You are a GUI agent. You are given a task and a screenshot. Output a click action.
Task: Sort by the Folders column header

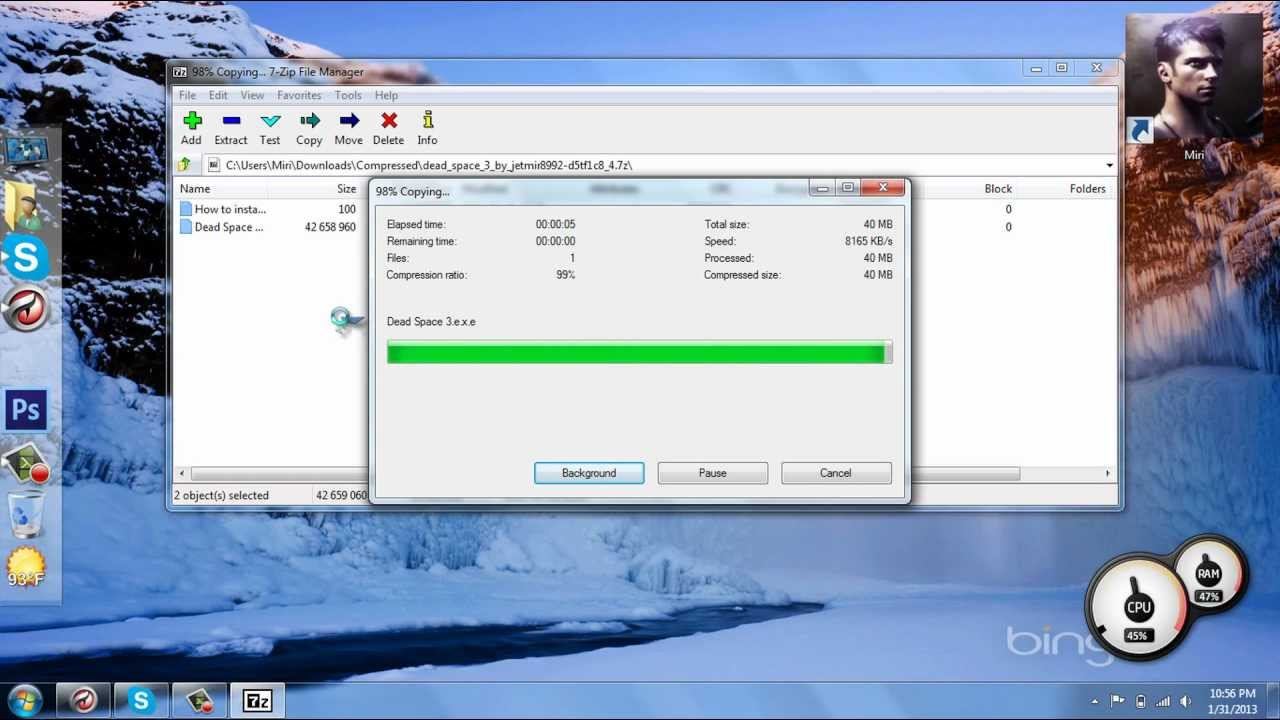tap(1087, 189)
